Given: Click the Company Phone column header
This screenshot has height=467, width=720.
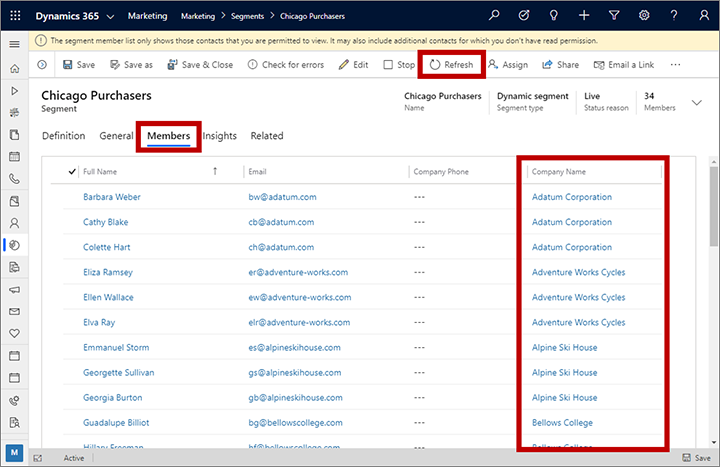Looking at the screenshot, I should click(x=441, y=172).
